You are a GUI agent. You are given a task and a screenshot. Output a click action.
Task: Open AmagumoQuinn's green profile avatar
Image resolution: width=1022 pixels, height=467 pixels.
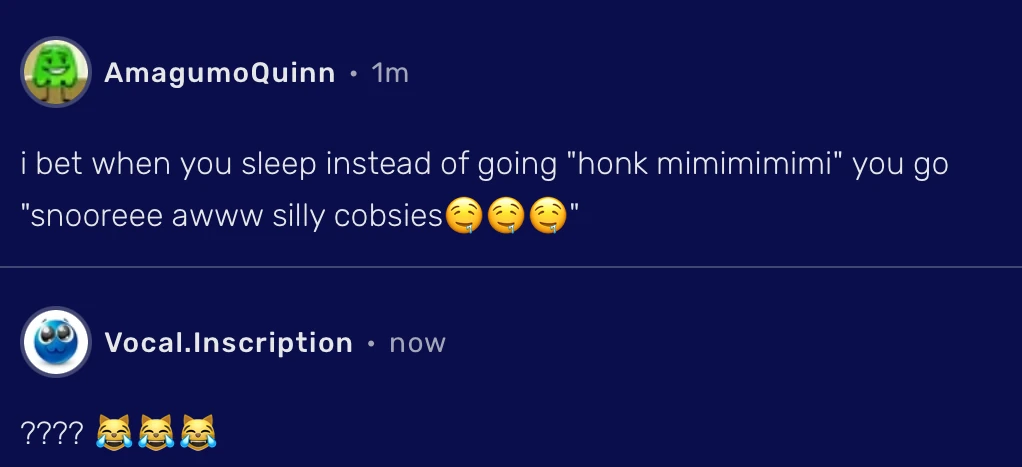coord(56,72)
